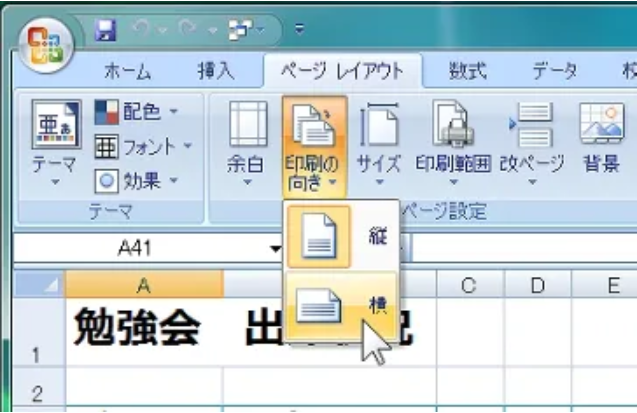Open the 効果 theme effects dropdown
The width and height of the screenshot is (637, 413).
tap(136, 181)
